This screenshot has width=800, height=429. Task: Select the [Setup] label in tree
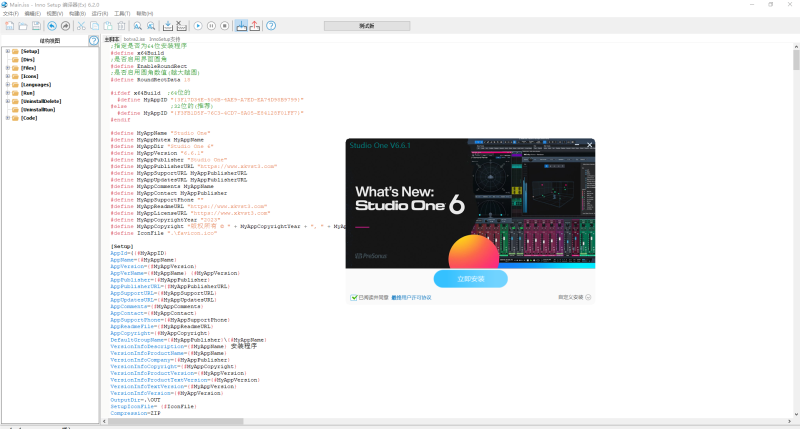pyautogui.click(x=30, y=51)
